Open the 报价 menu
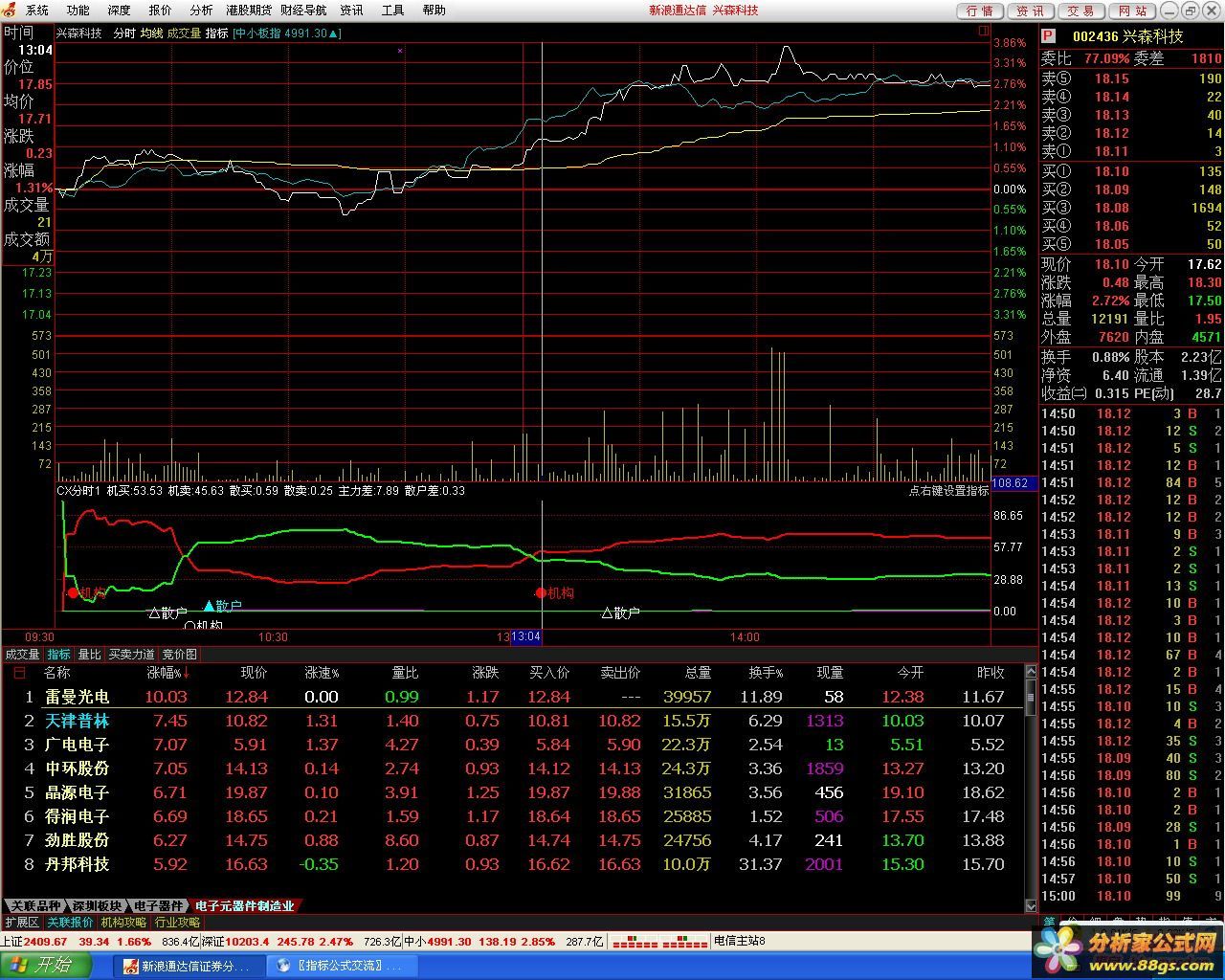Screen dimensions: 1225x980 [160, 10]
